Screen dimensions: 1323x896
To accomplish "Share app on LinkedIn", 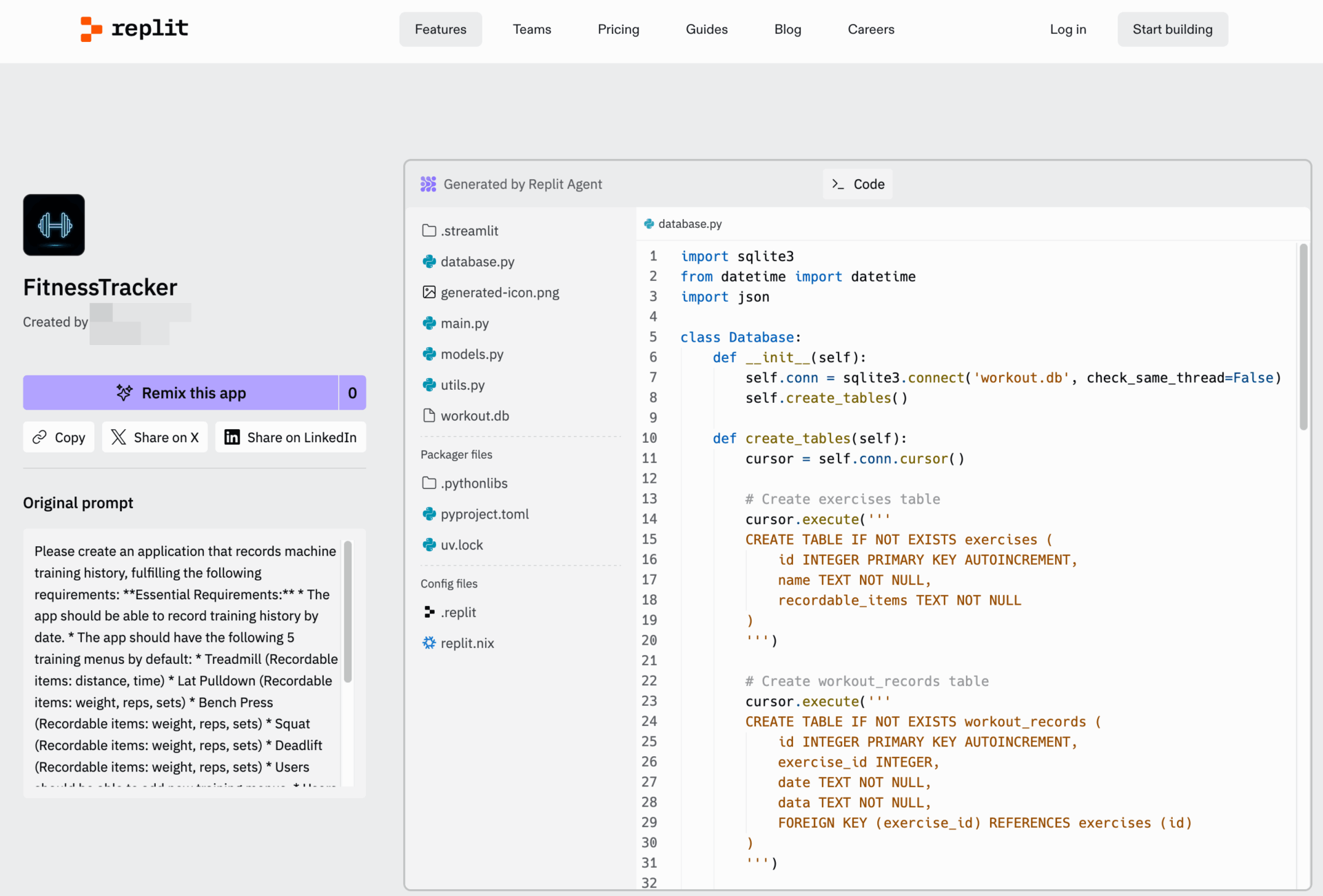I will (x=290, y=437).
